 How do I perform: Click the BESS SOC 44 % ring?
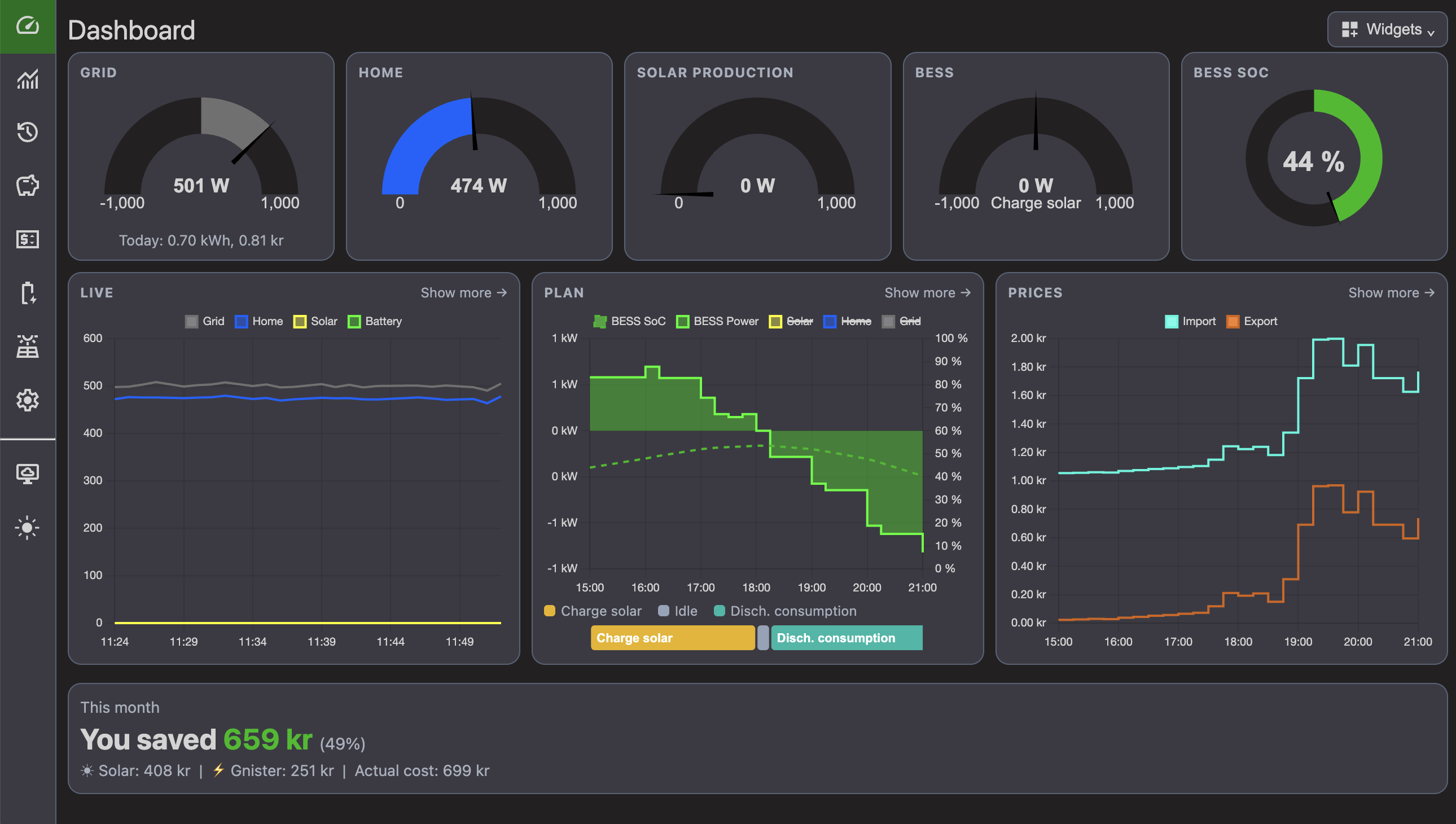[x=1314, y=158]
